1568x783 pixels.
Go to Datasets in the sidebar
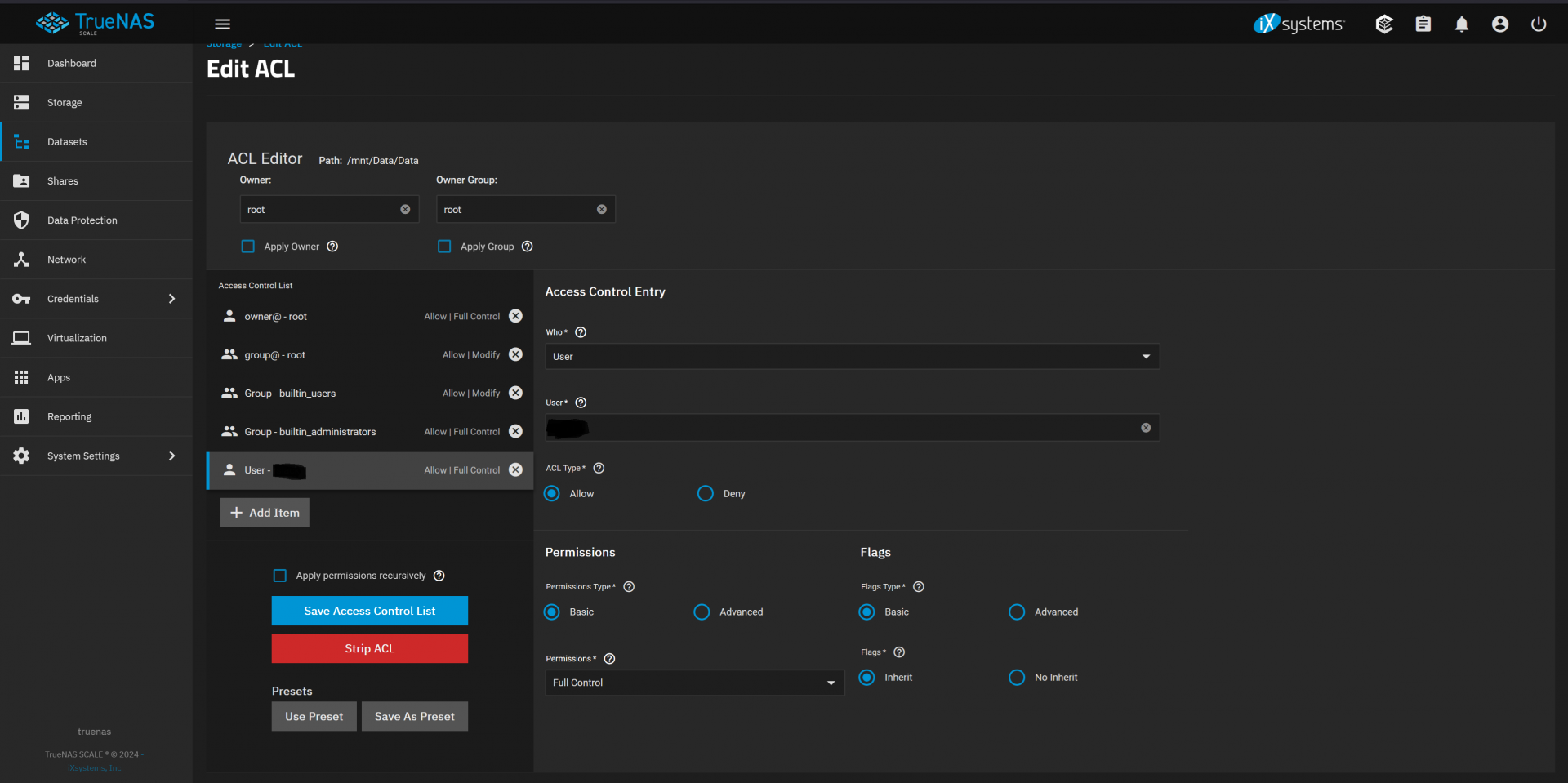67,142
